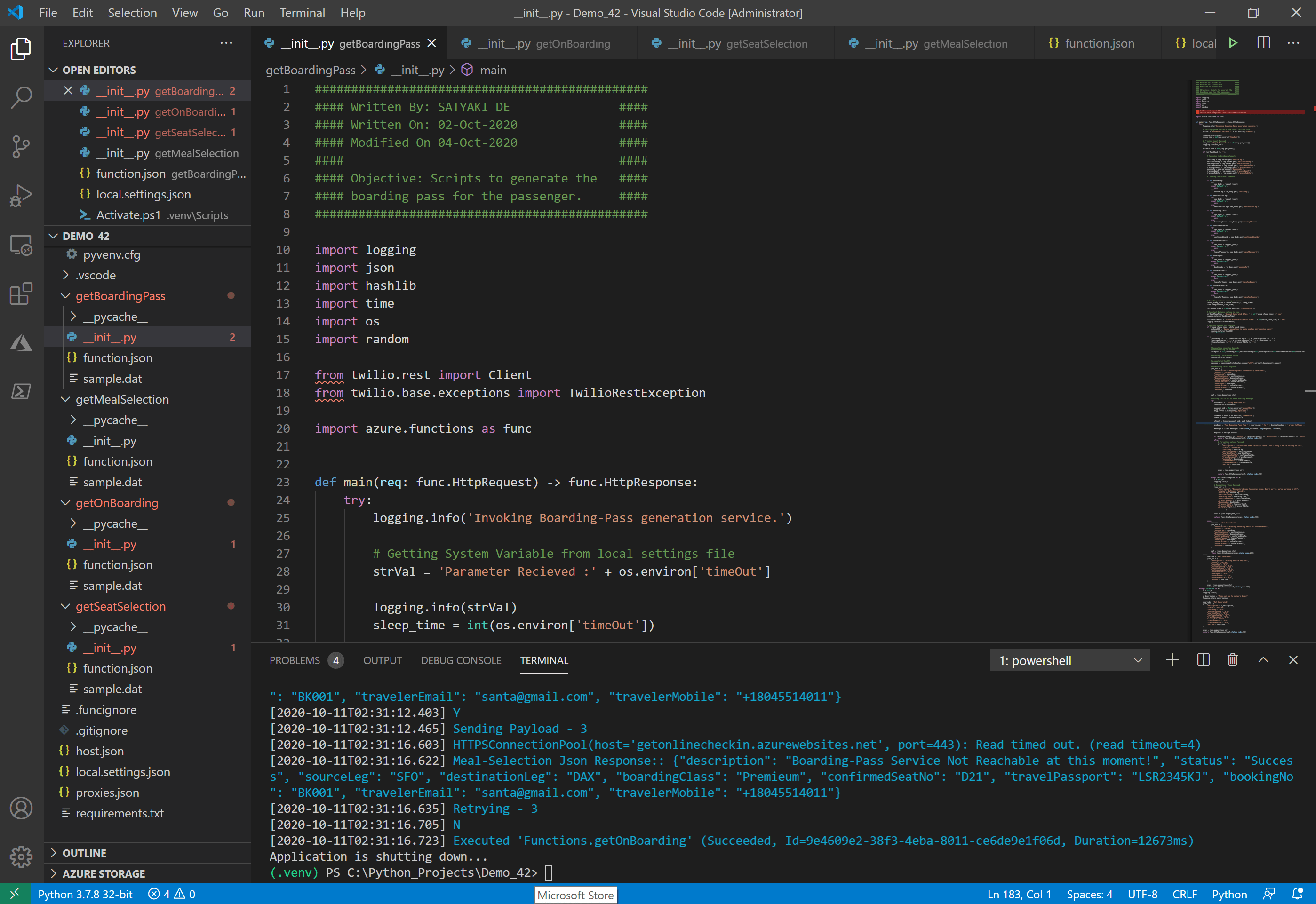The height and width of the screenshot is (904, 1316).
Task: Click split terminal icon
Action: click(x=1203, y=660)
